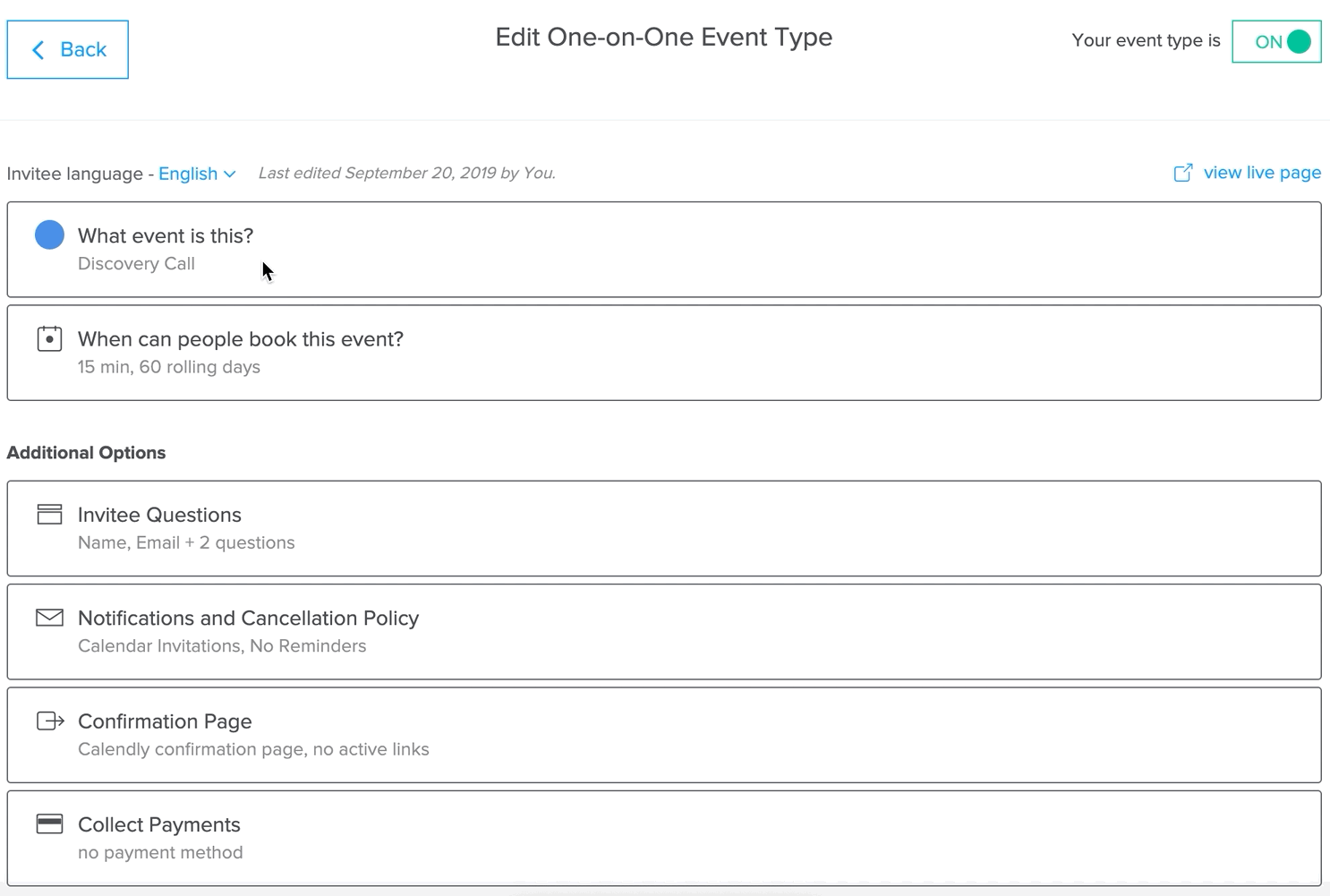Click the back chevron arrow icon

click(38, 50)
